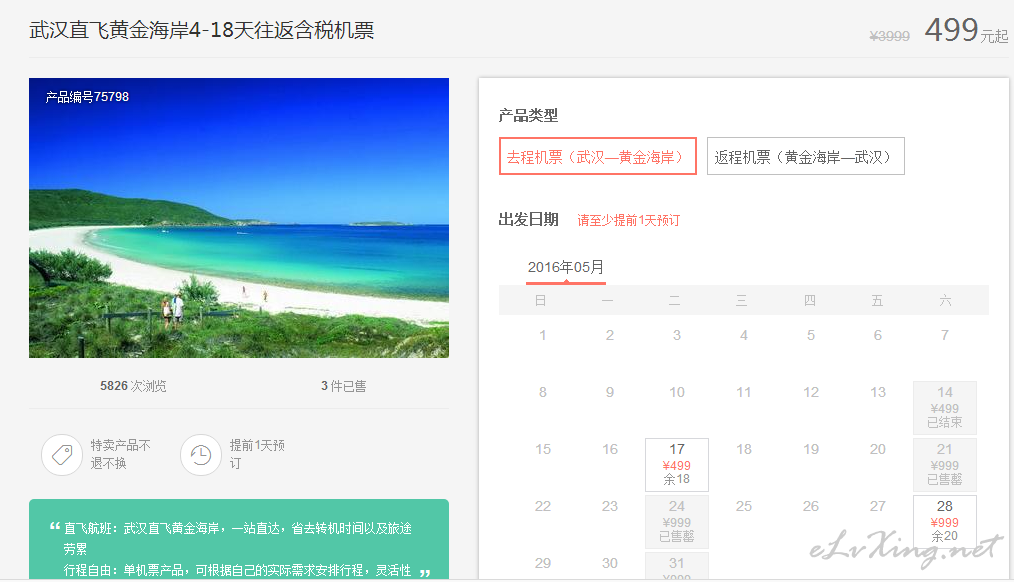Screen dimensions: 1014x582
Task: Click the crossed-out ¥3999 original price
Action: (x=890, y=36)
